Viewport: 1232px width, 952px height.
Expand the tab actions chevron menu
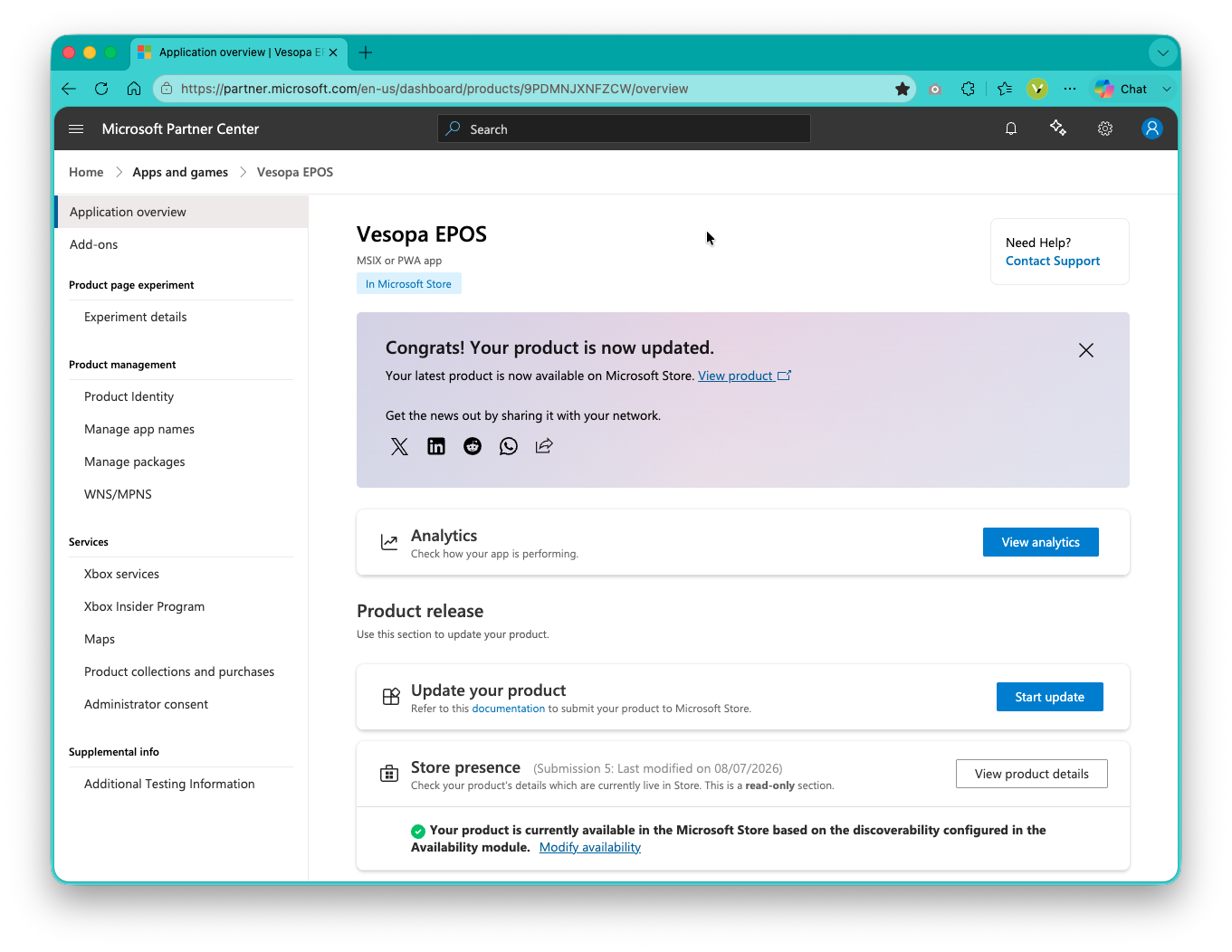(x=1163, y=52)
